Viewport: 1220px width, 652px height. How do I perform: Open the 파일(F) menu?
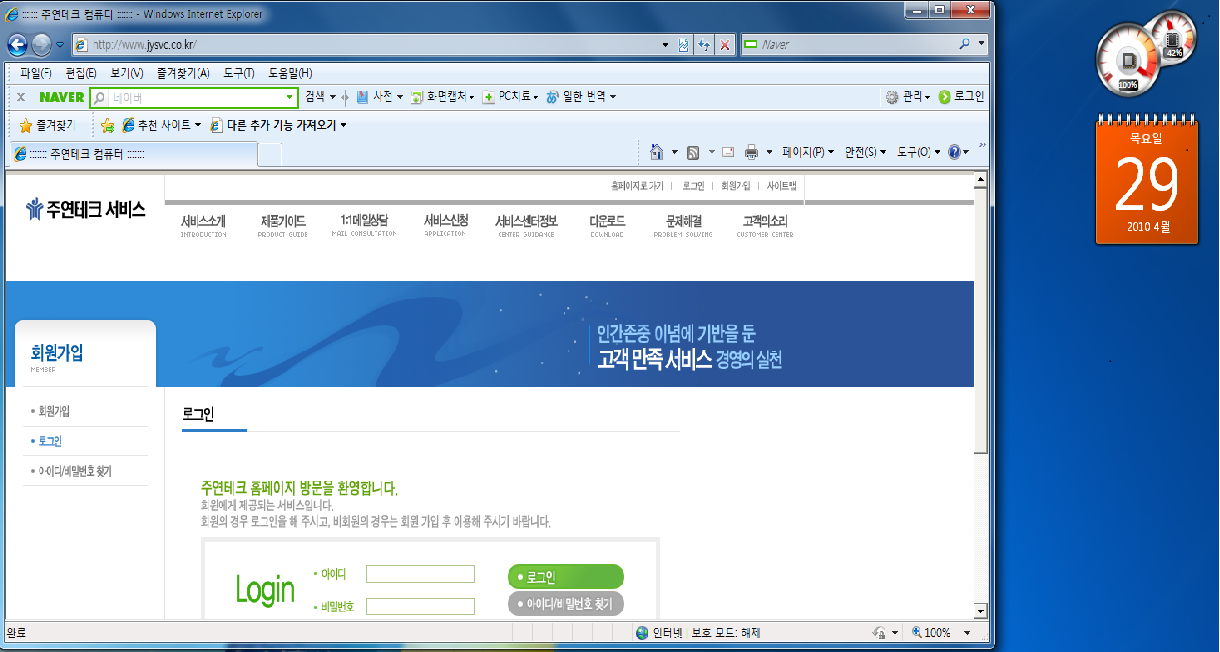(x=35, y=73)
